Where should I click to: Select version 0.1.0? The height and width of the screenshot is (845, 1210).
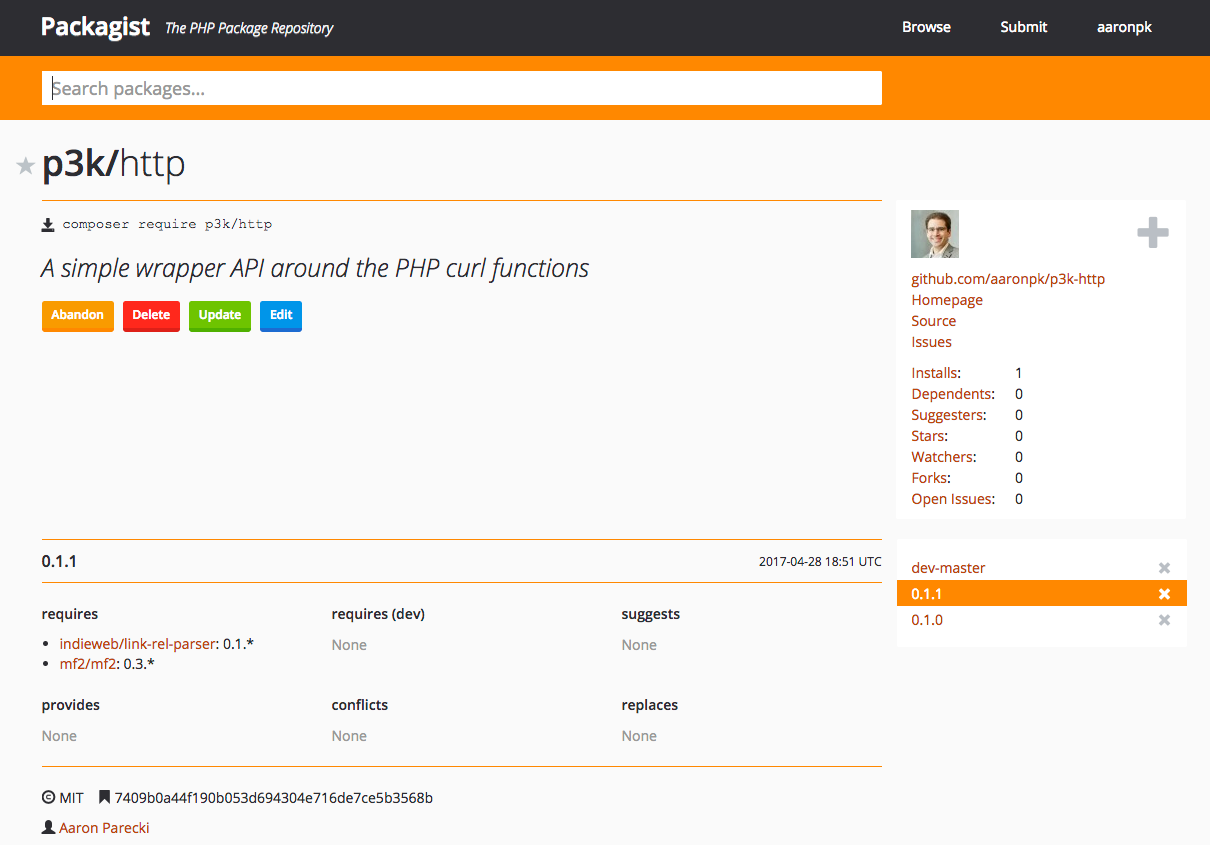point(927,620)
